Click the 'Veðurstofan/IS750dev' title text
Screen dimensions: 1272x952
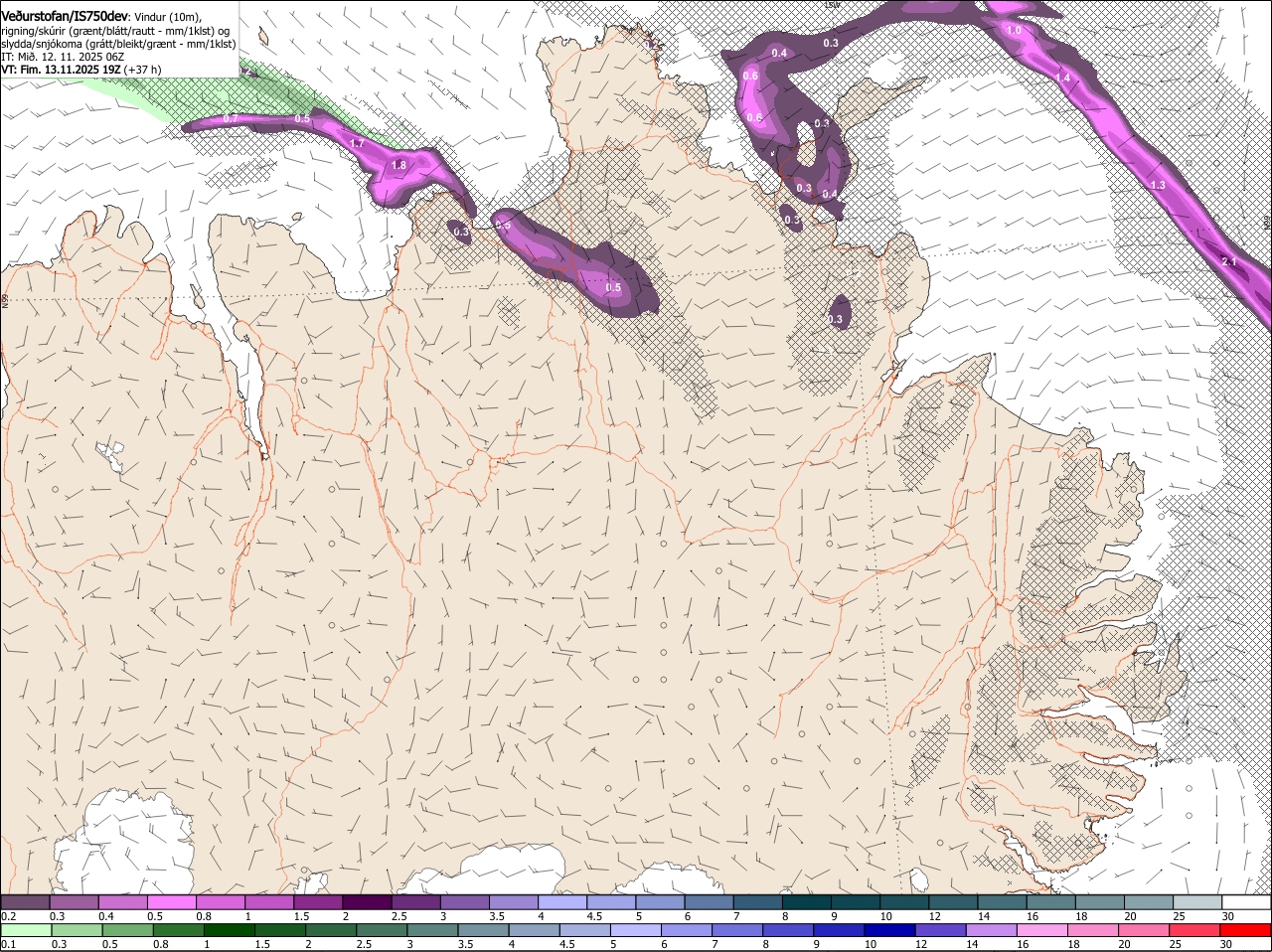(65, 16)
